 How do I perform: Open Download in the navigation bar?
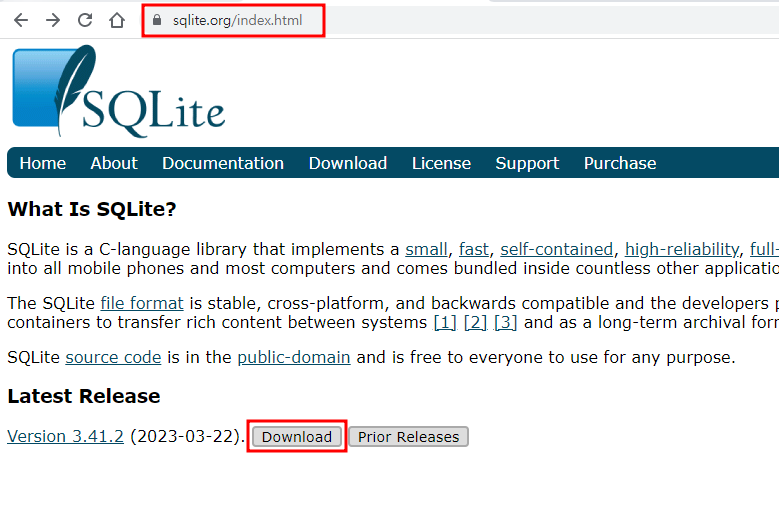348,163
